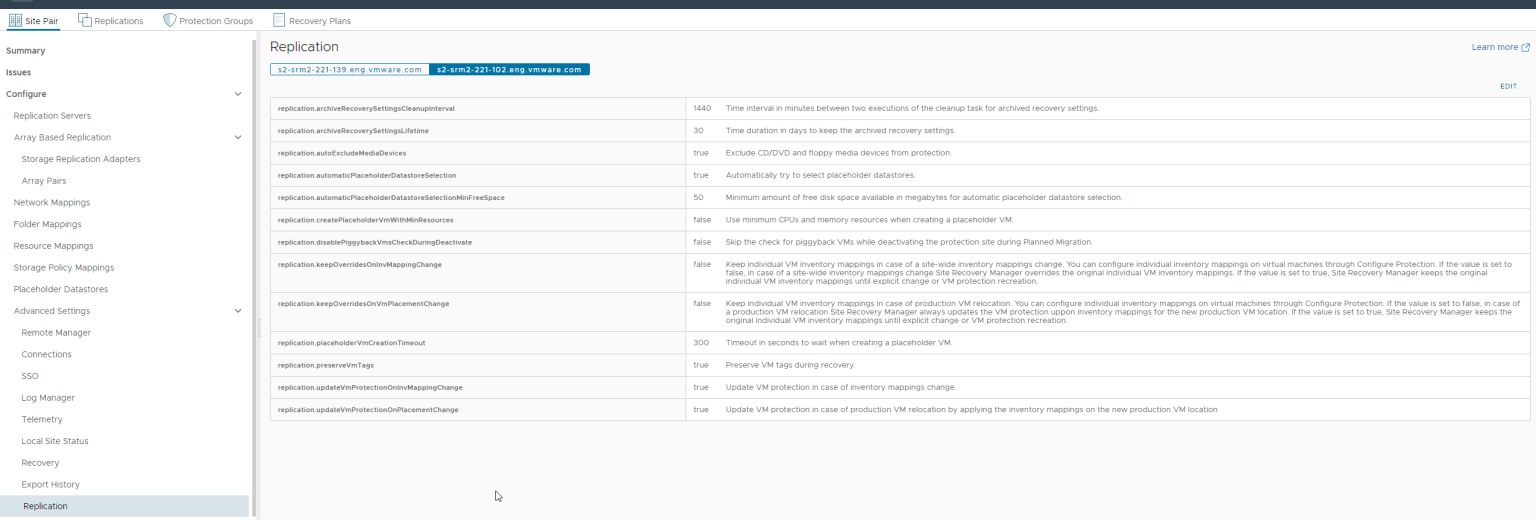
Task: Click the Replications icon in top bar
Action: pyautogui.click(x=85, y=20)
